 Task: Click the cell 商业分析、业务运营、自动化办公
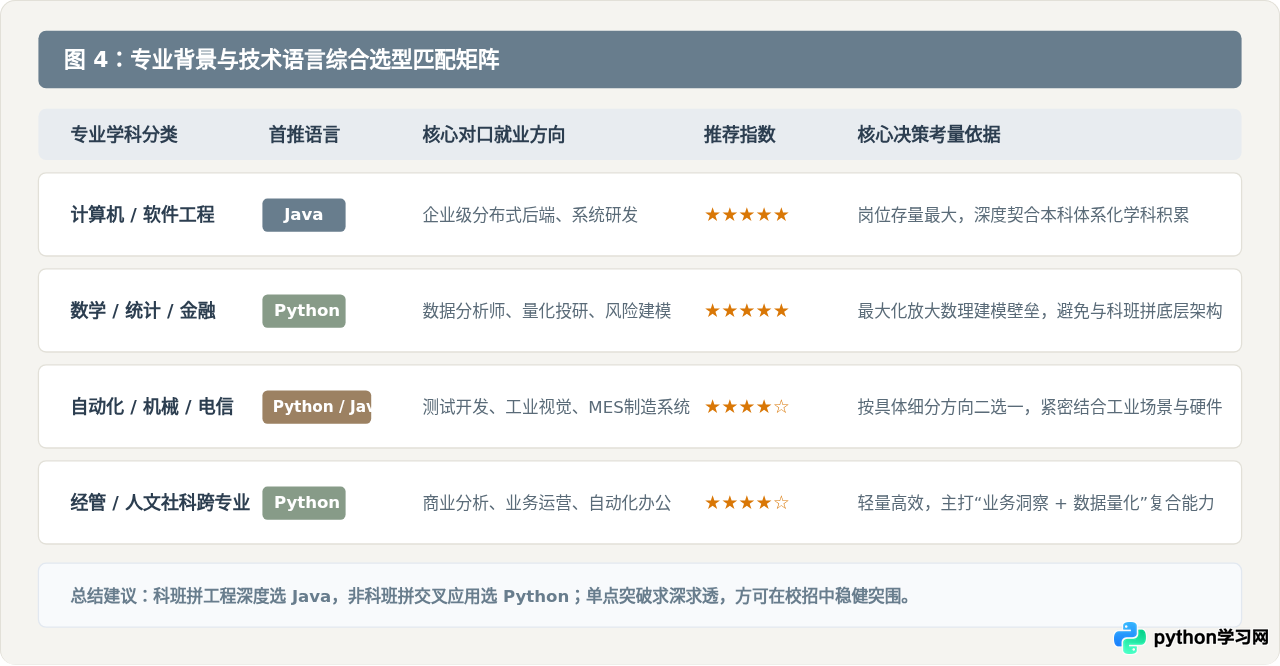tap(547, 503)
